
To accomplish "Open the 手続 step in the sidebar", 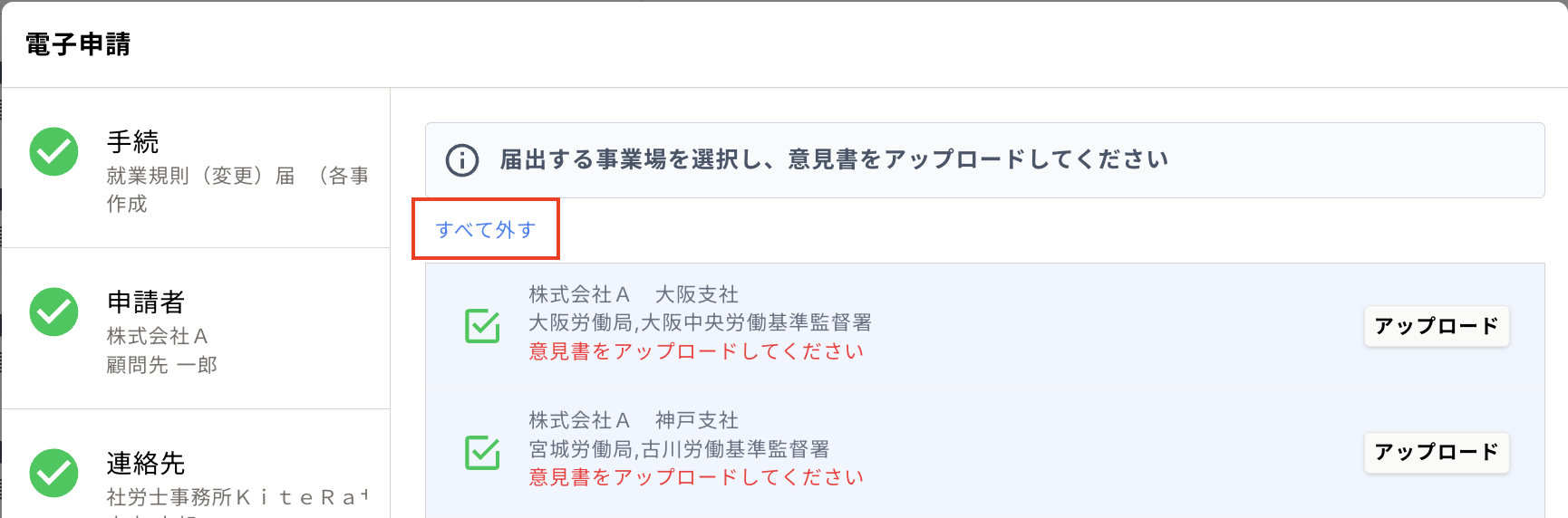I will (x=196, y=168).
